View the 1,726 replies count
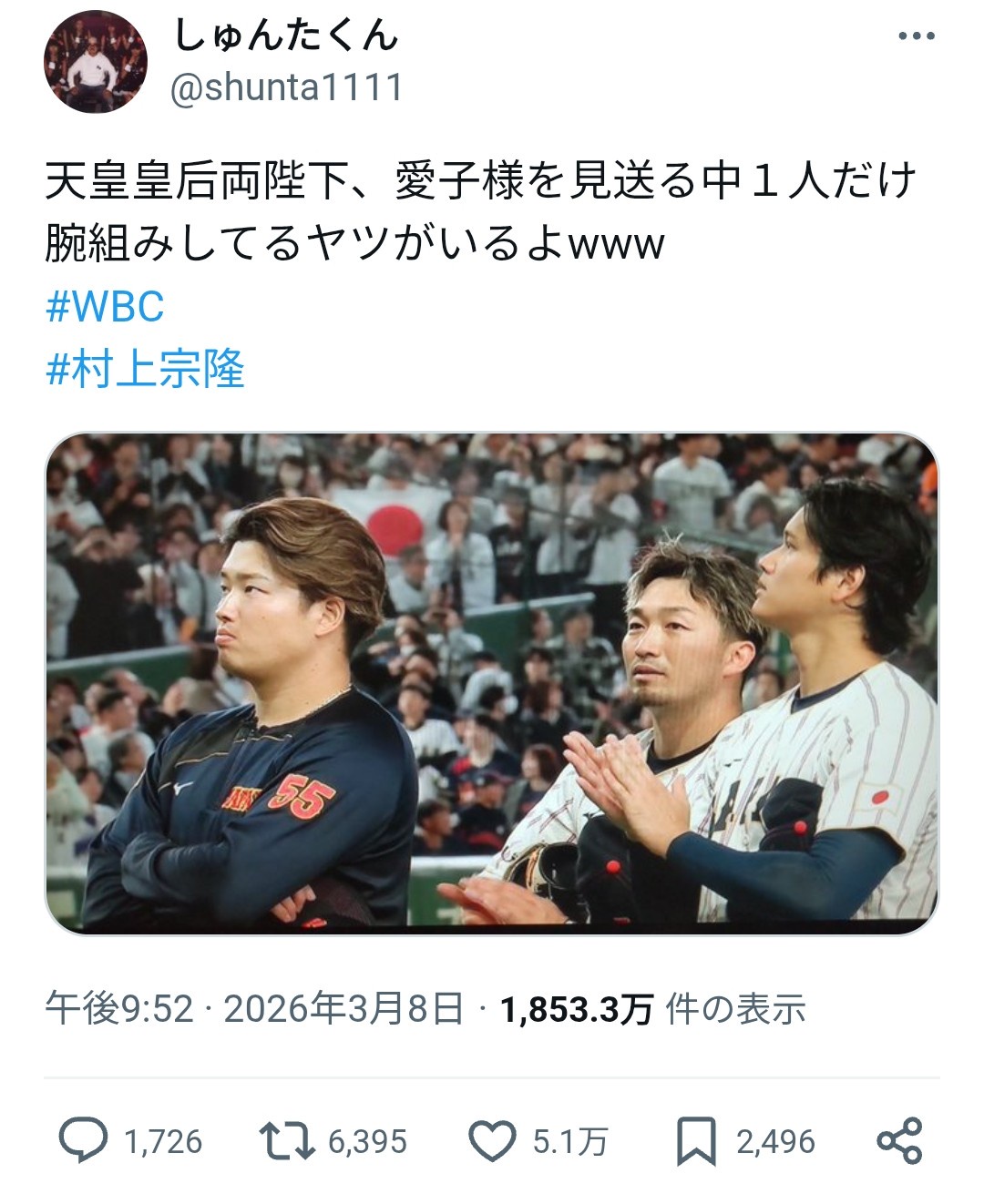The image size is (984, 1204). tap(162, 1142)
